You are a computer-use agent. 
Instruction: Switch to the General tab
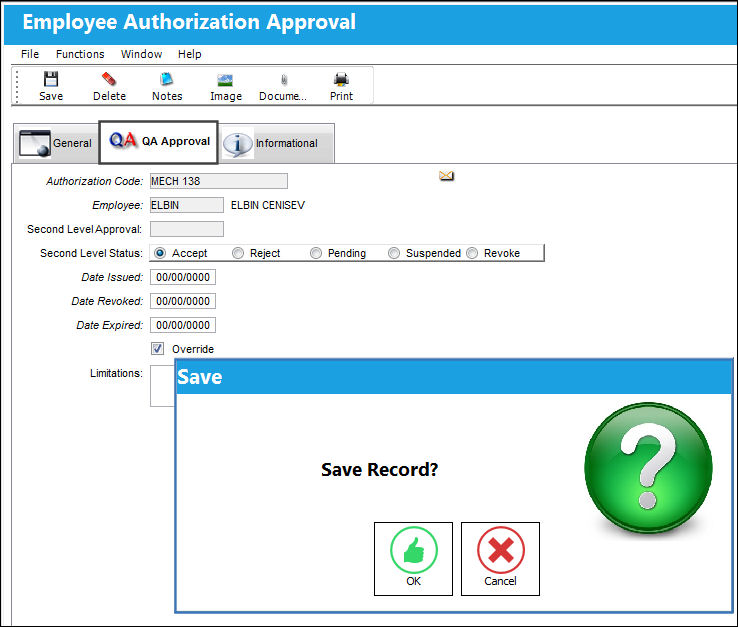(56, 143)
